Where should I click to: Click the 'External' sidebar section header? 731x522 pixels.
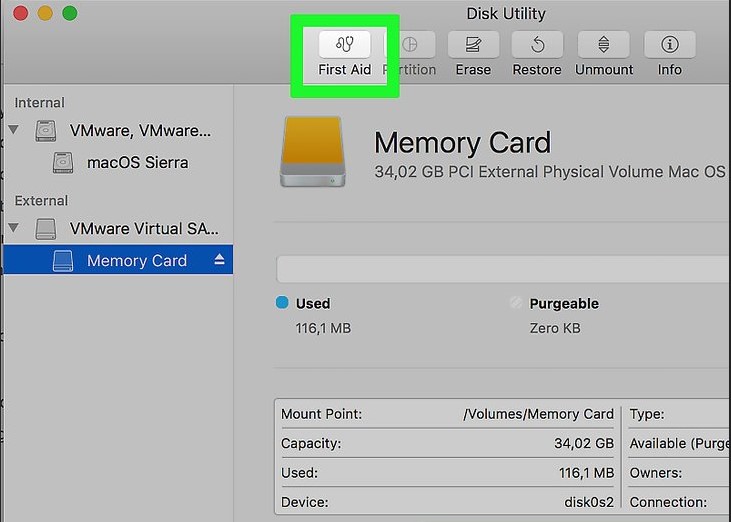click(41, 201)
